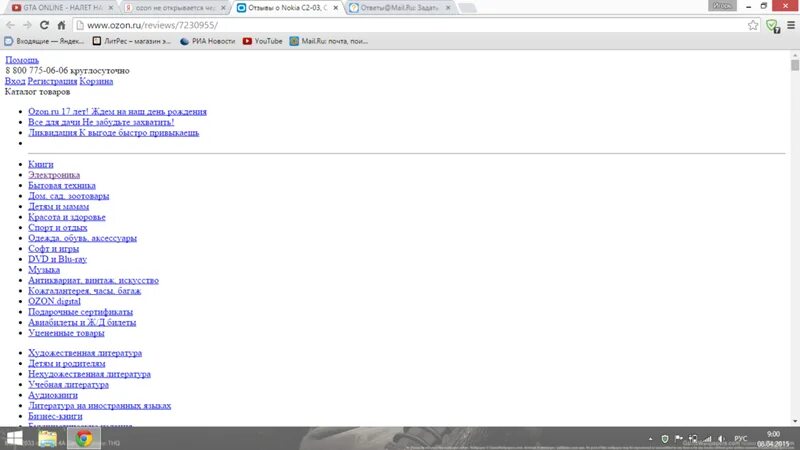The image size is (800, 450).
Task: Open the ЛитРес bookmark
Action: point(132,41)
